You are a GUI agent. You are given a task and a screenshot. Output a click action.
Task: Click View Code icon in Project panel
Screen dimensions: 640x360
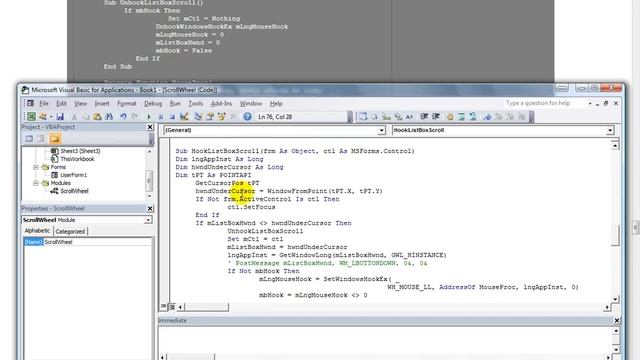[29, 139]
